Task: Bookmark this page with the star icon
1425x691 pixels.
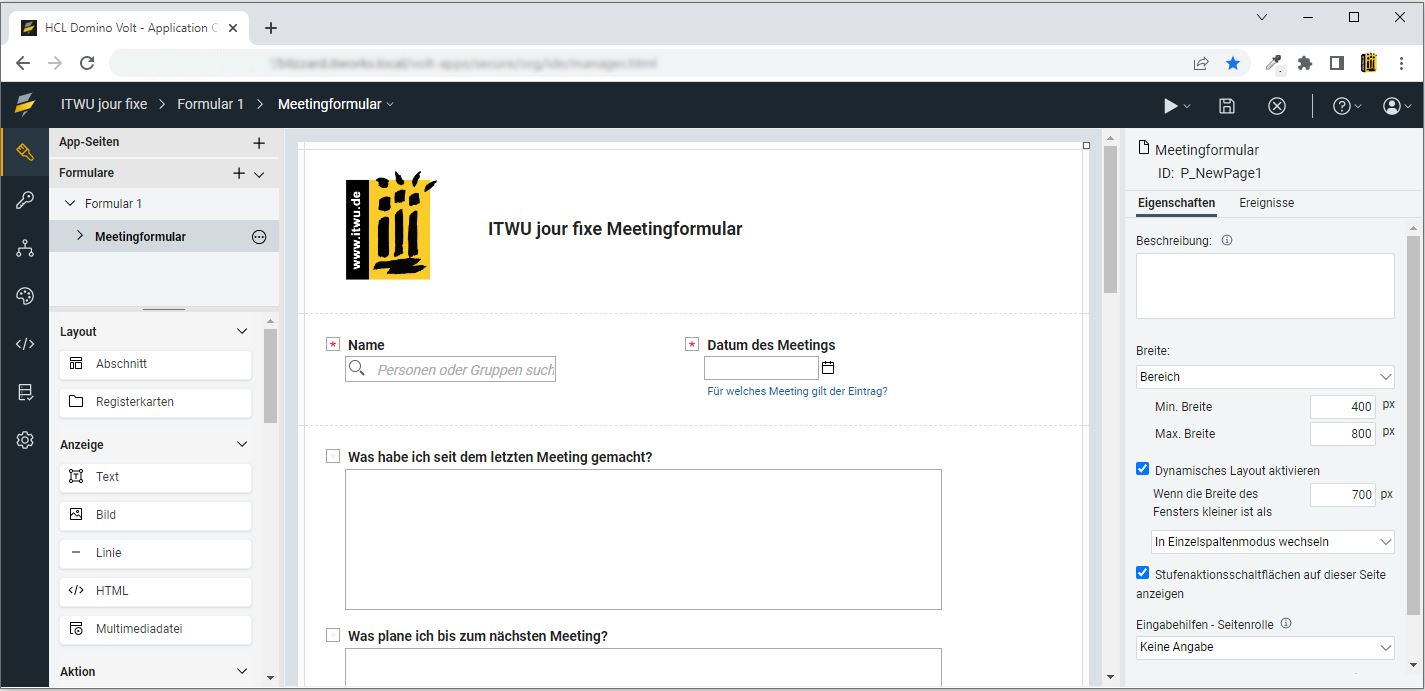Action: pyautogui.click(x=1233, y=63)
